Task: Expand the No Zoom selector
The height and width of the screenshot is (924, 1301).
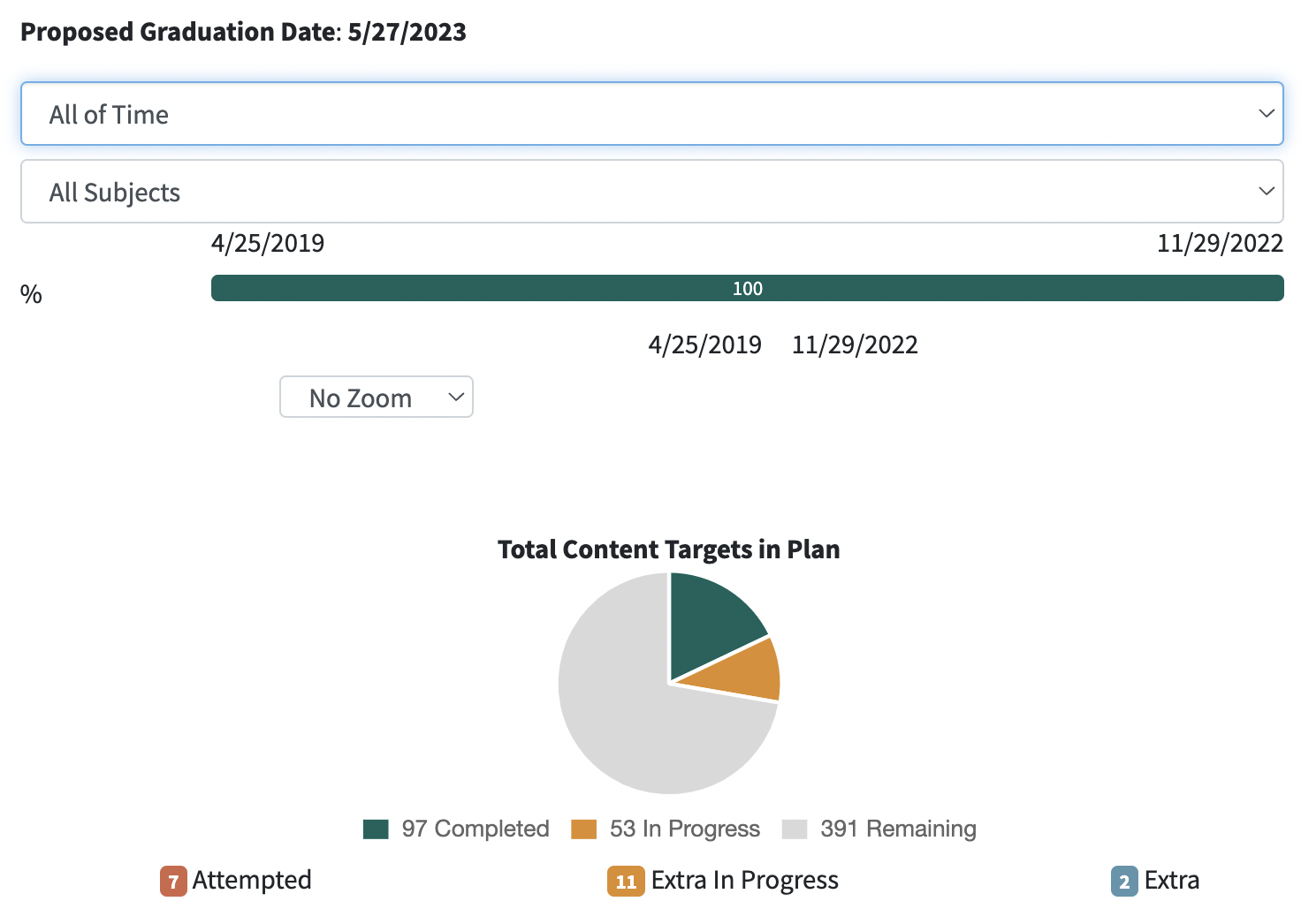Action: 377,398
